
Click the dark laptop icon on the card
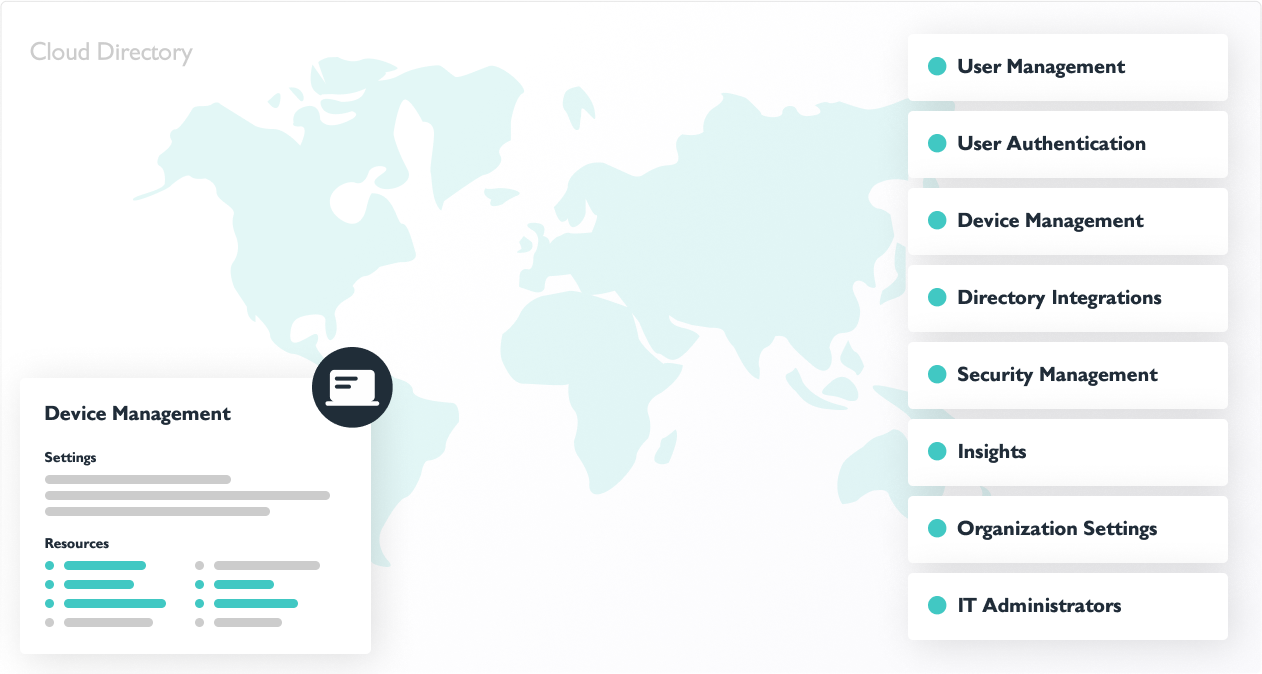pyautogui.click(x=352, y=387)
